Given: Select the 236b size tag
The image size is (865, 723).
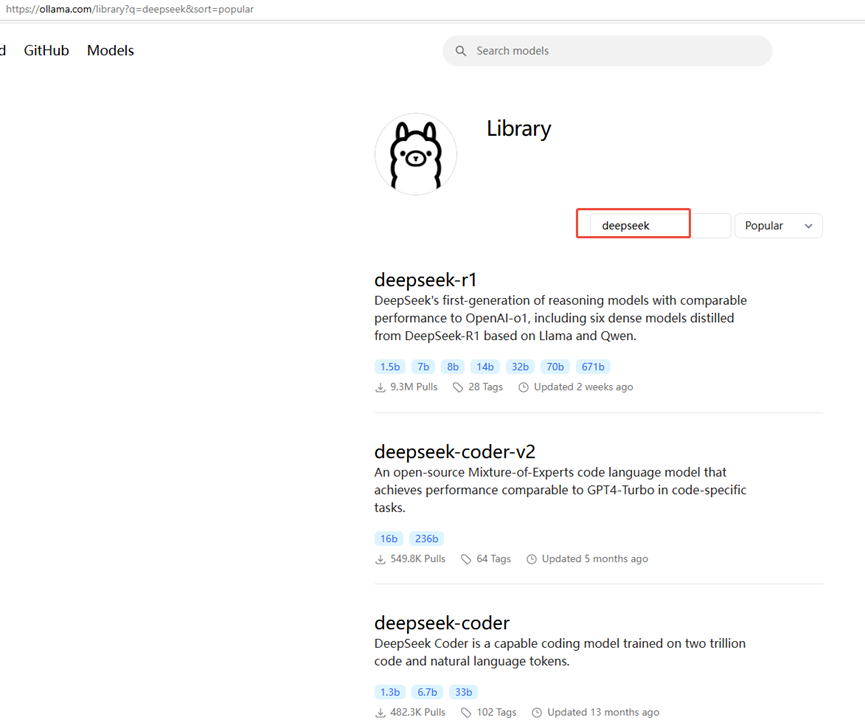Looking at the screenshot, I should point(427,539).
